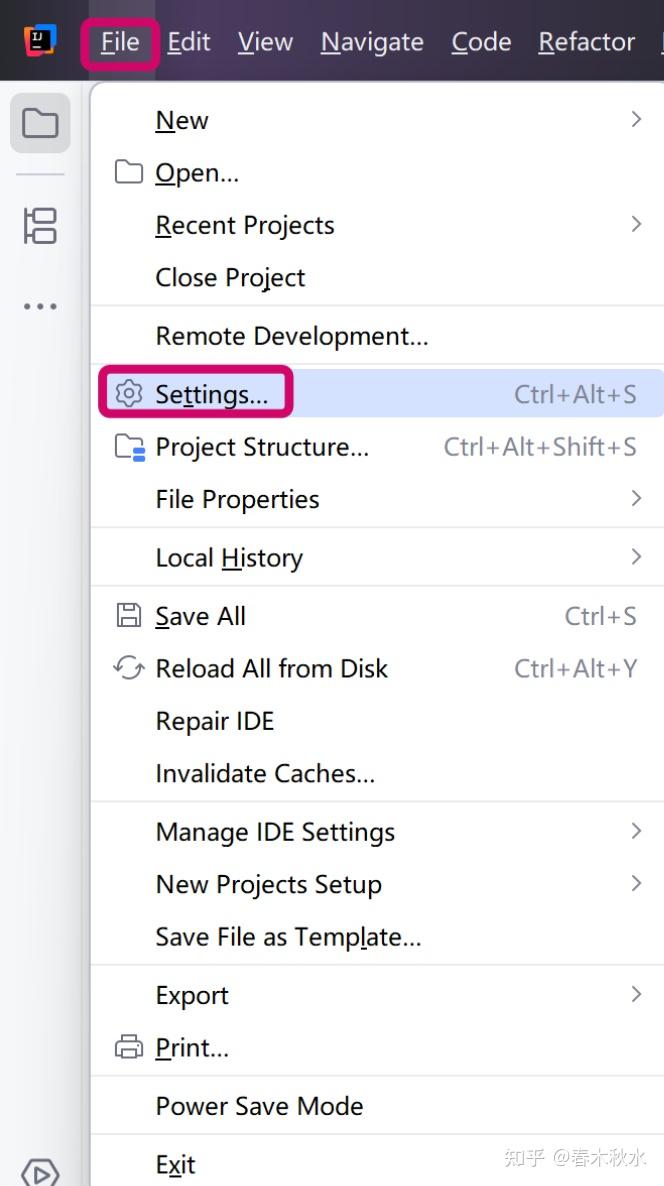The height and width of the screenshot is (1186, 664).
Task: Open the Project tool window folder icon
Action: coord(40,123)
